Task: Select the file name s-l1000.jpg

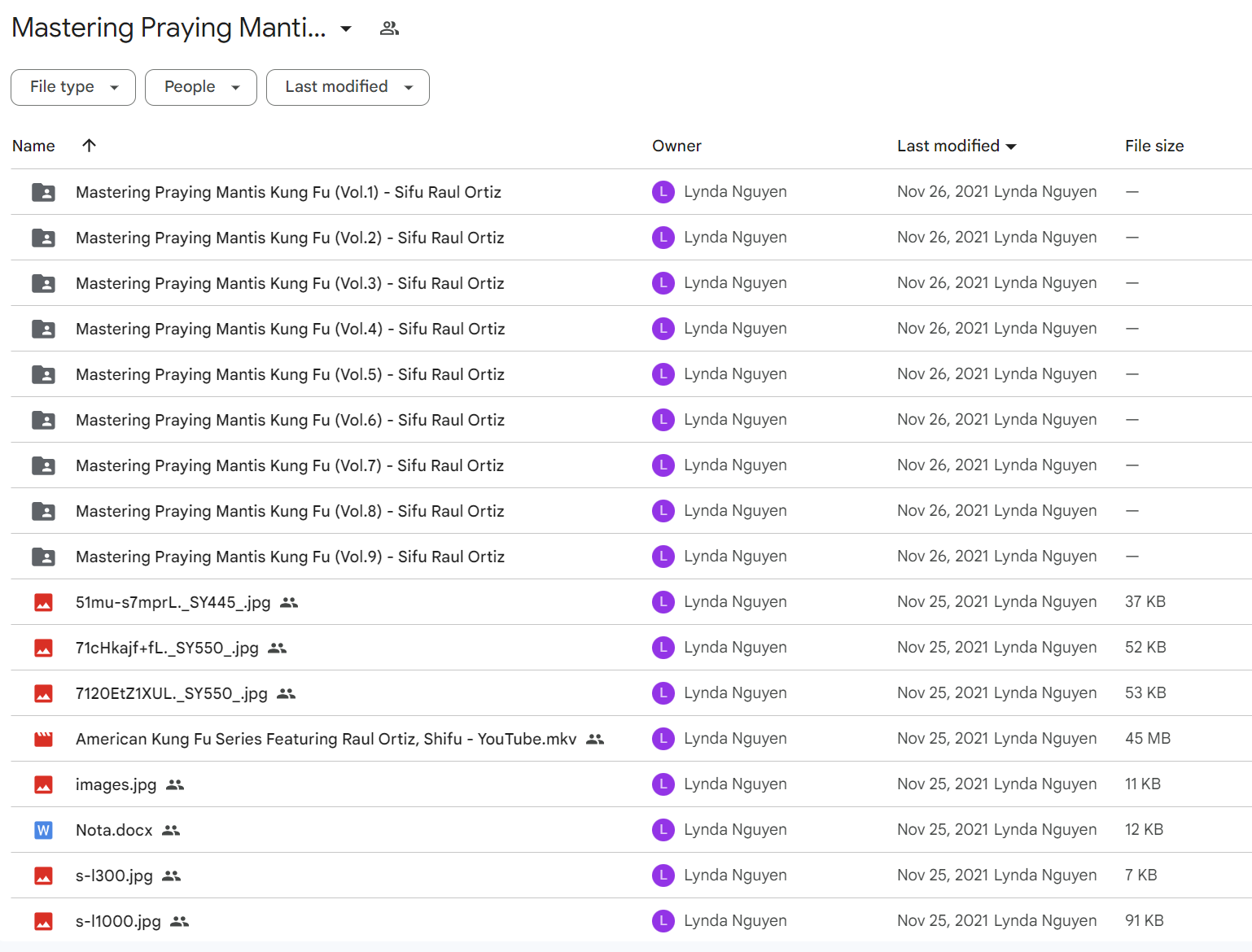Action: click(x=119, y=921)
